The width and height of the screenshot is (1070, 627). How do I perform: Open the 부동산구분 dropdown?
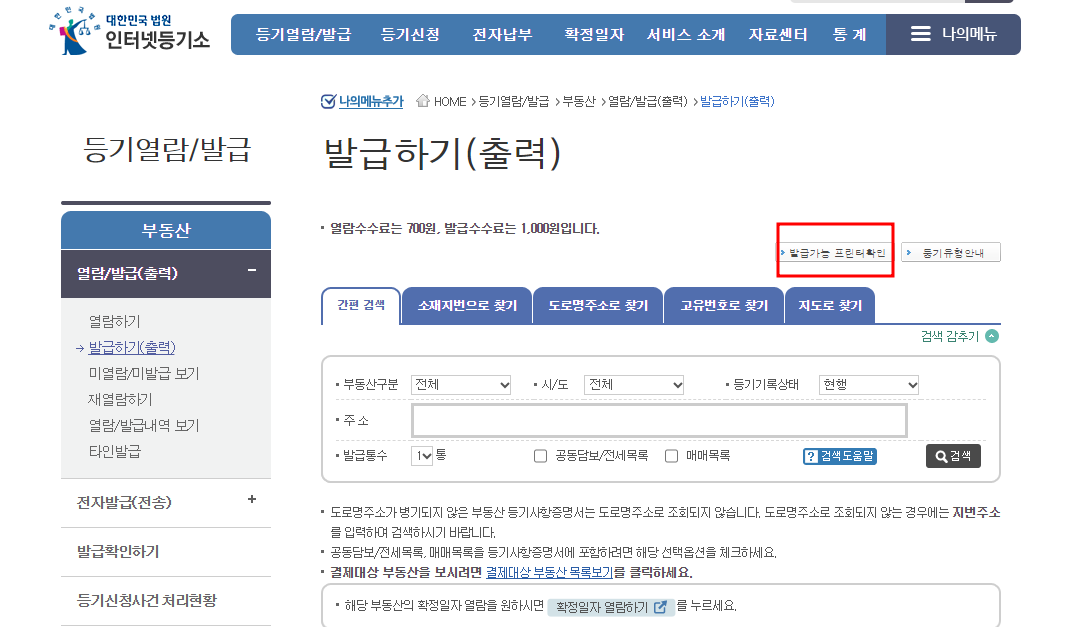pos(461,385)
